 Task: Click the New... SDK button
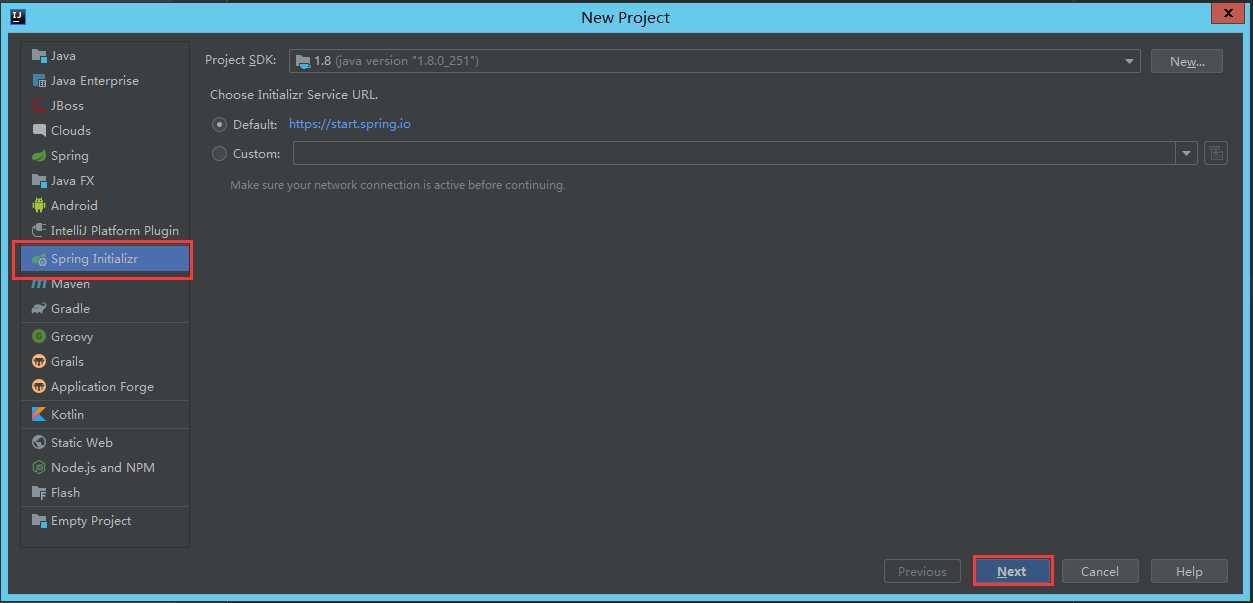point(1187,61)
